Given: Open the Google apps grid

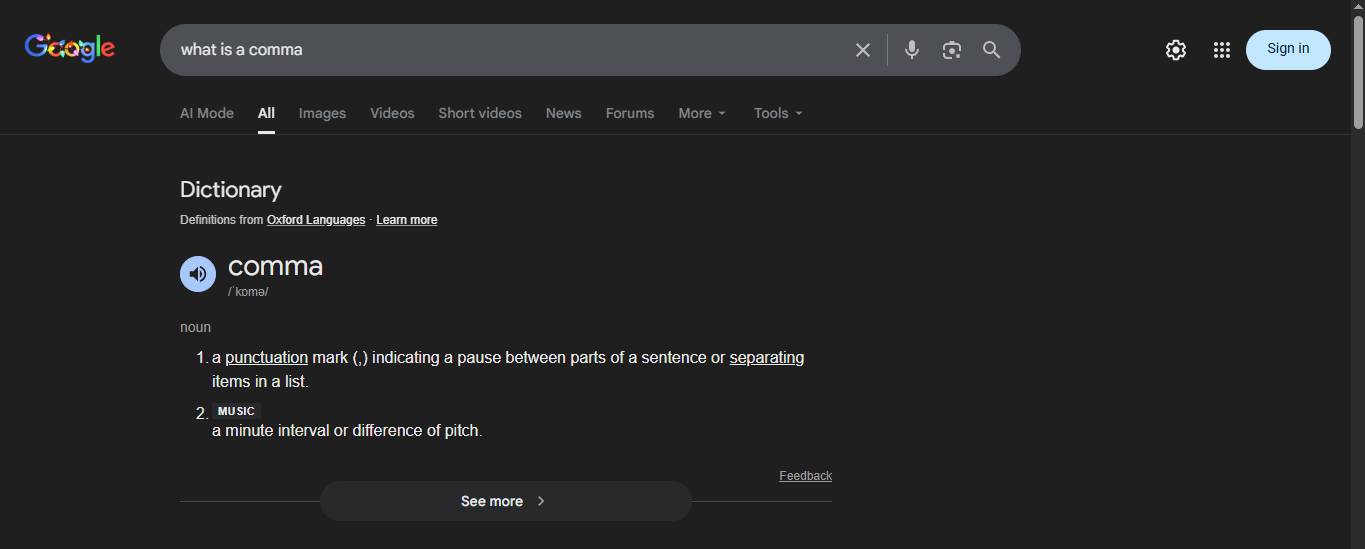Looking at the screenshot, I should (x=1221, y=50).
